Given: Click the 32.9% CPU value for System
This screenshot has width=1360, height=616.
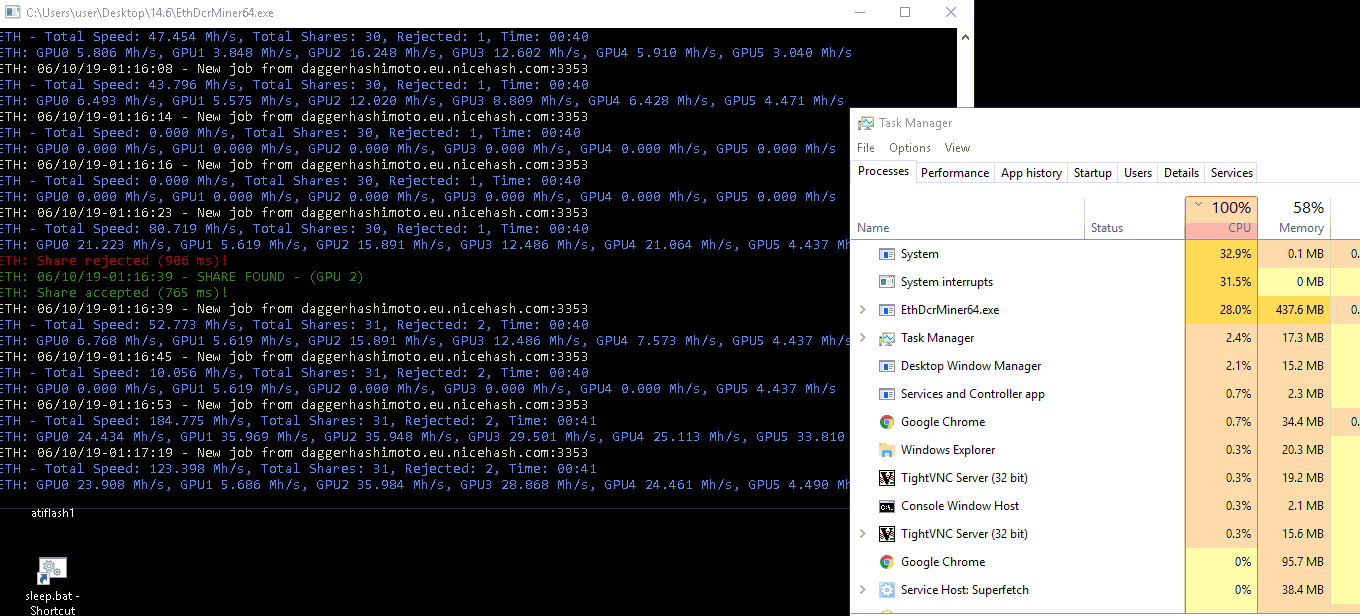Looking at the screenshot, I should point(1234,254).
